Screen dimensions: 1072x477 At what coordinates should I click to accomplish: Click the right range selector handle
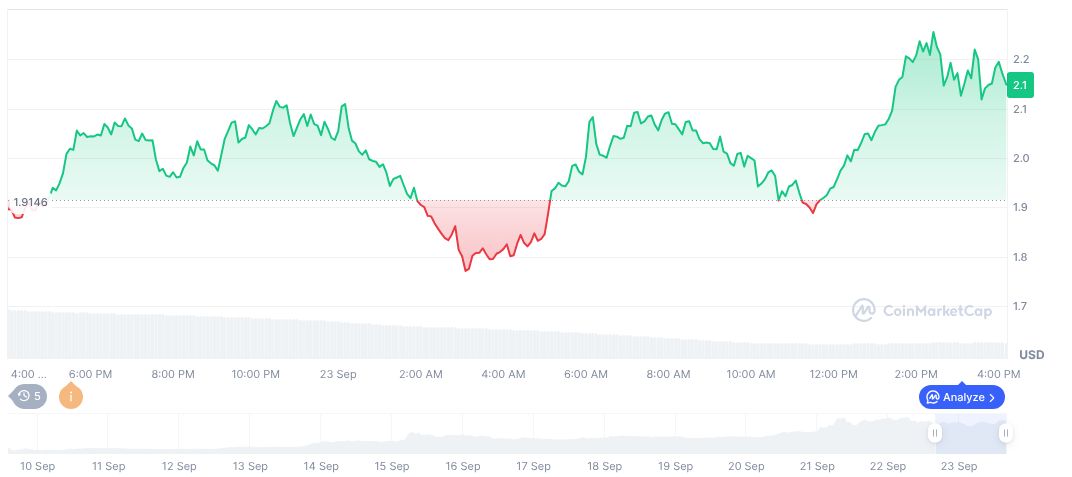(x=1005, y=433)
